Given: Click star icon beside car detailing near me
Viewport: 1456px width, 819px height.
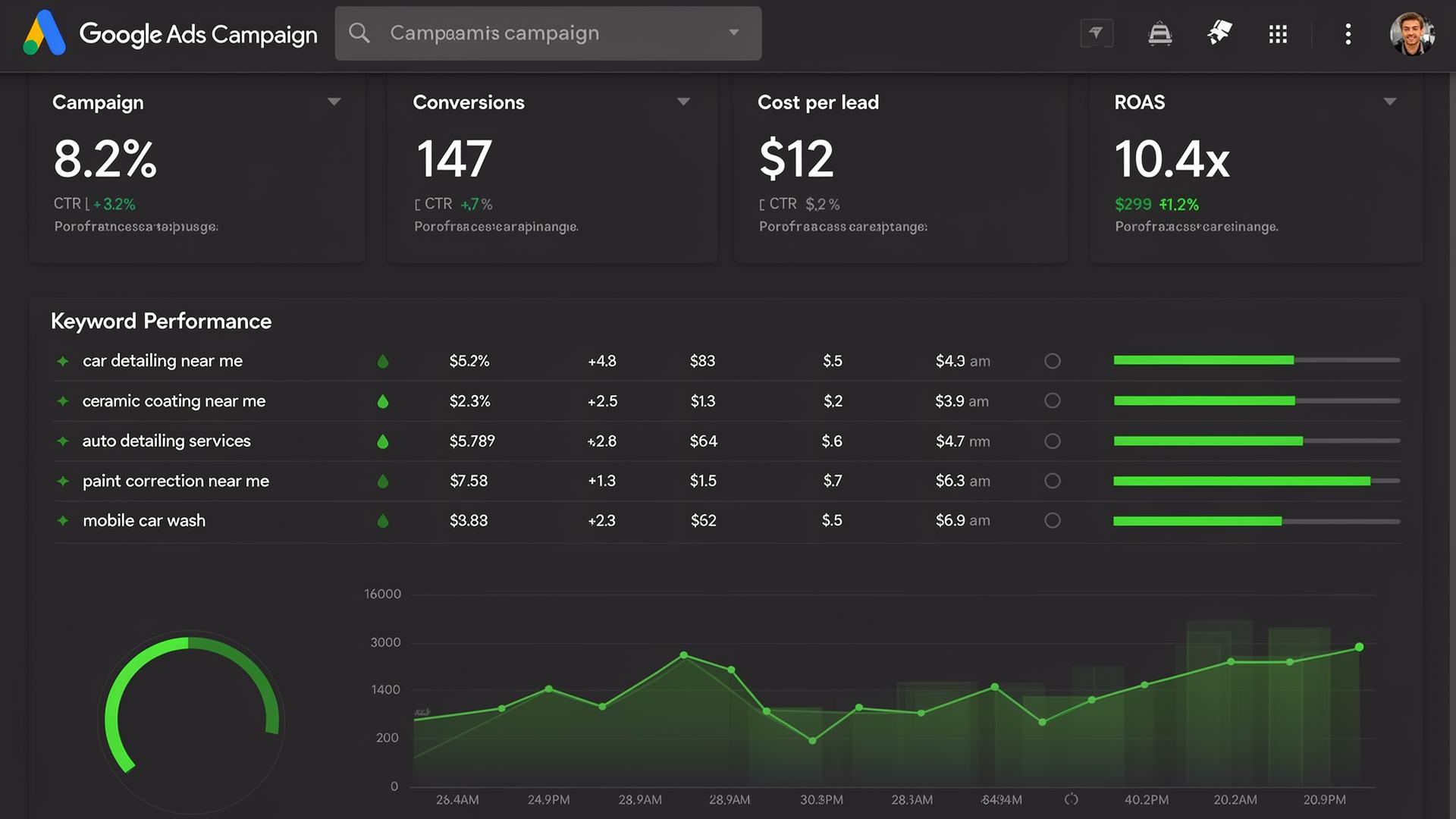Looking at the screenshot, I should 63,361.
